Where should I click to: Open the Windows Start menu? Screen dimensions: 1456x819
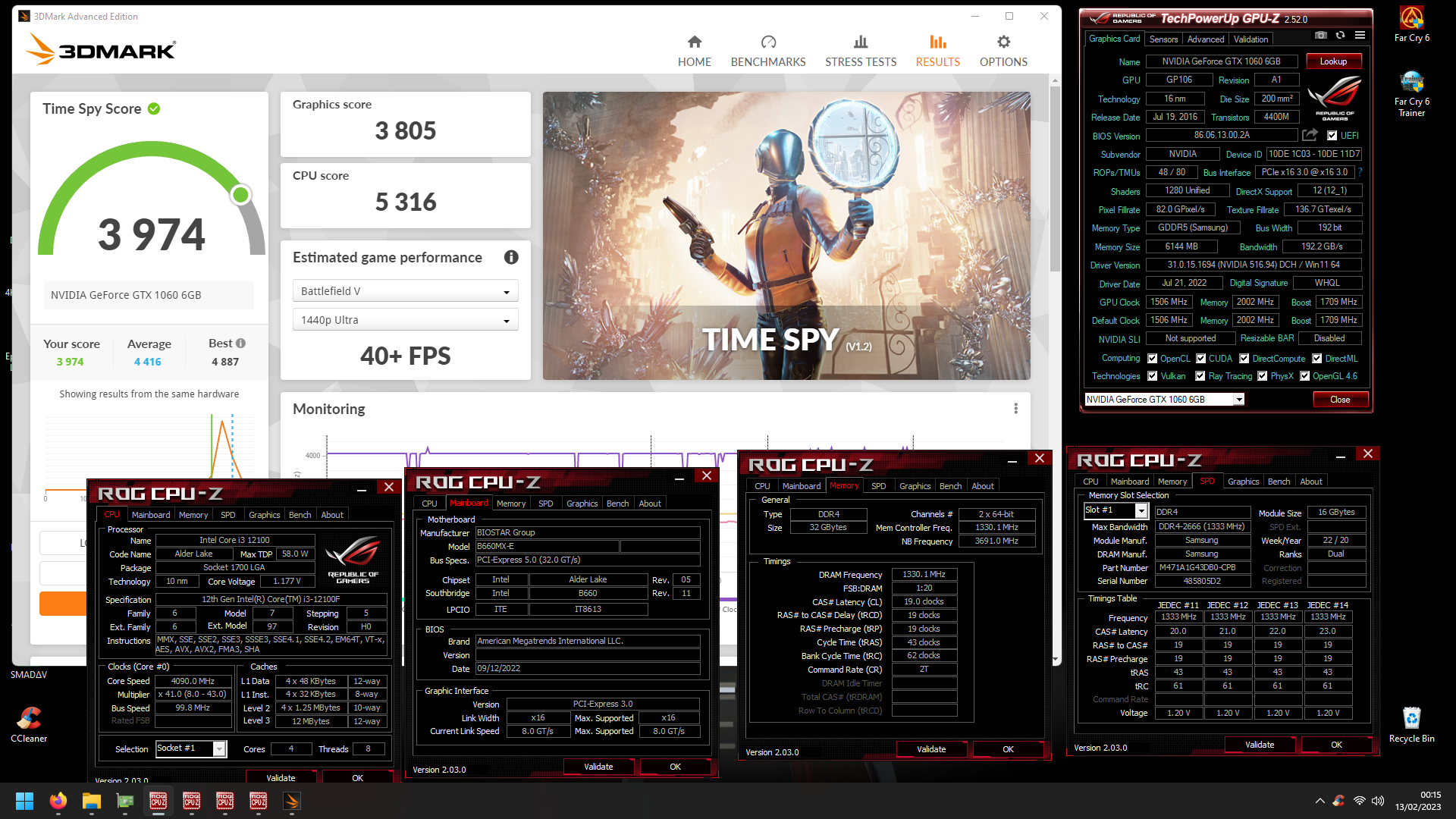24,801
